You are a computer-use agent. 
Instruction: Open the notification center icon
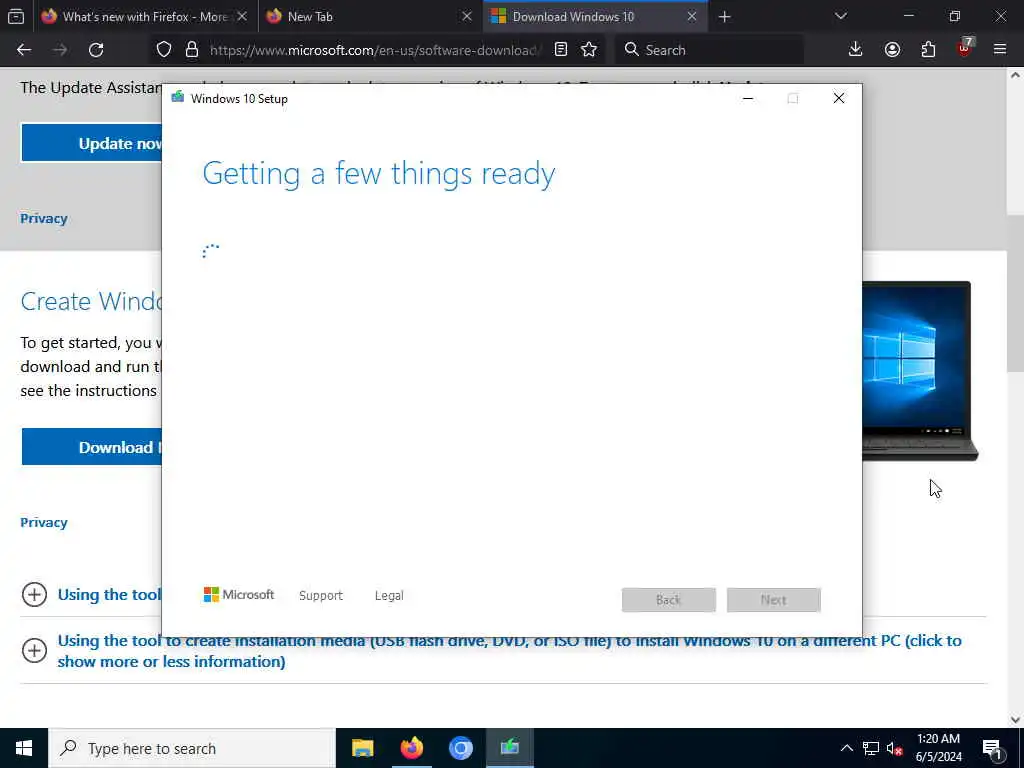(x=993, y=748)
